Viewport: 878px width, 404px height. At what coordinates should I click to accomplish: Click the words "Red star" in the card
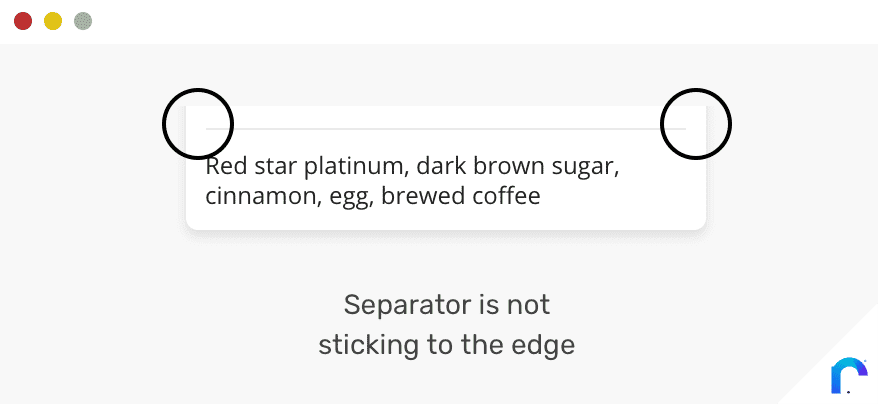tap(252, 167)
